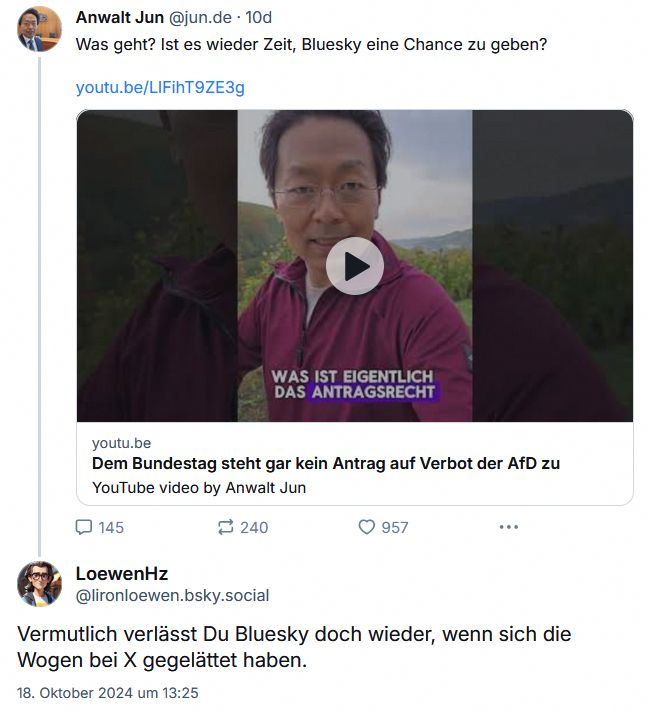
Task: Click the youtu.be domain label in card
Action: (121, 443)
